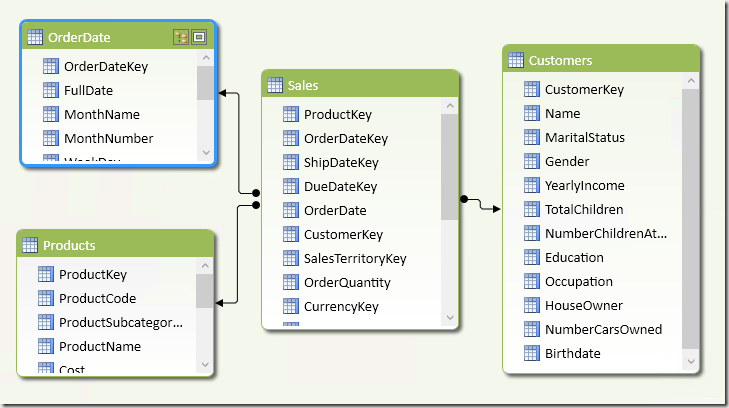Image resolution: width=729 pixels, height=408 pixels.
Task: Click the column icon beside SalesTerritoryKey
Action: [291, 258]
